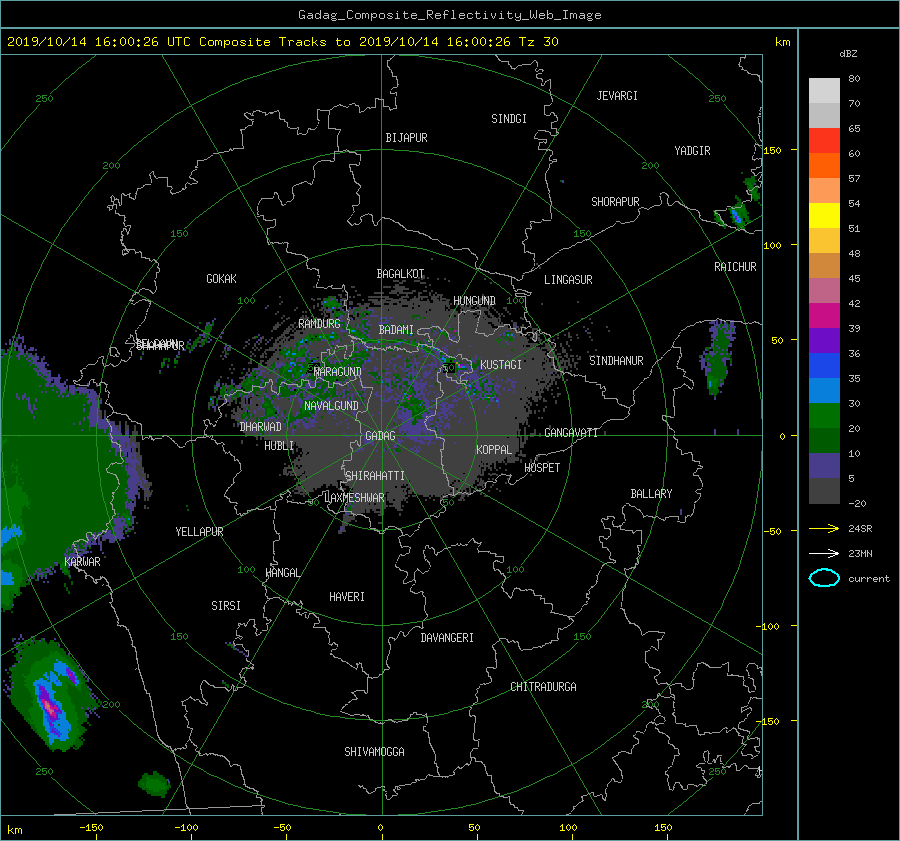Click the UTC timestamp header line

tap(282, 42)
